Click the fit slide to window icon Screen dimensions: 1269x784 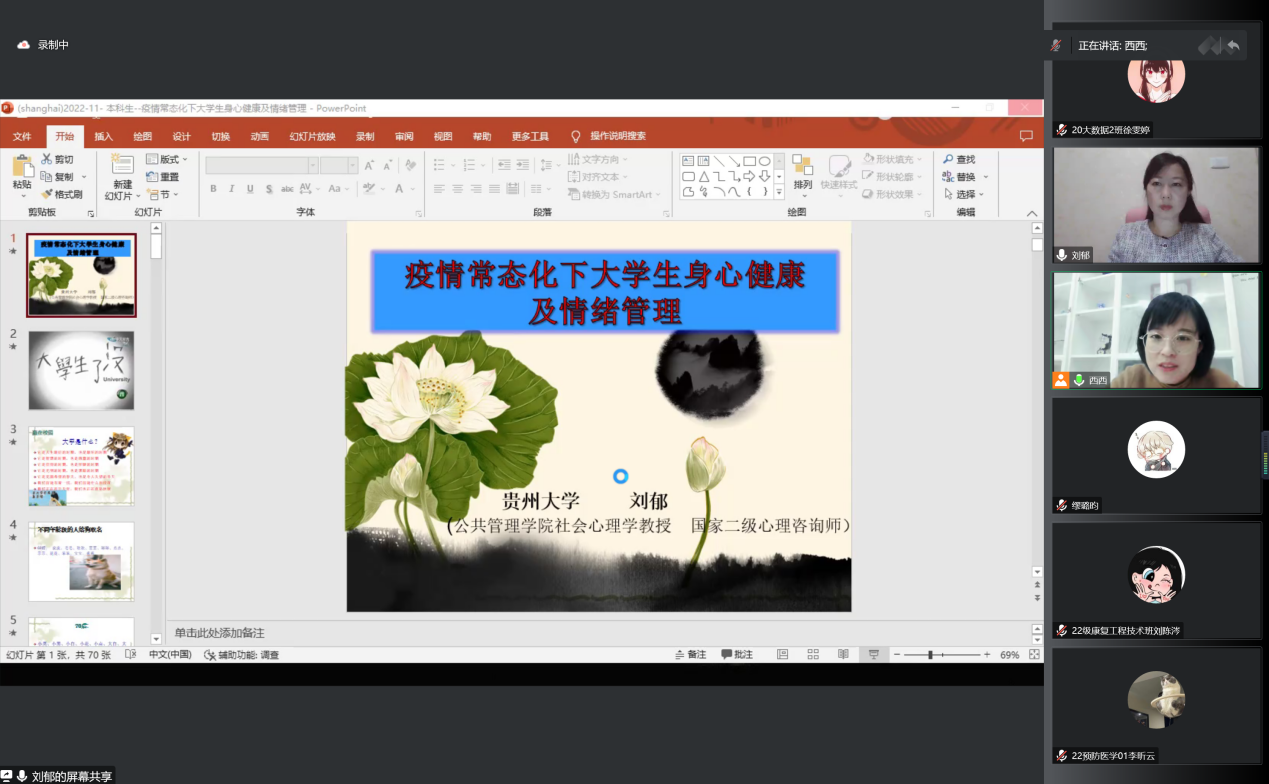1035,654
